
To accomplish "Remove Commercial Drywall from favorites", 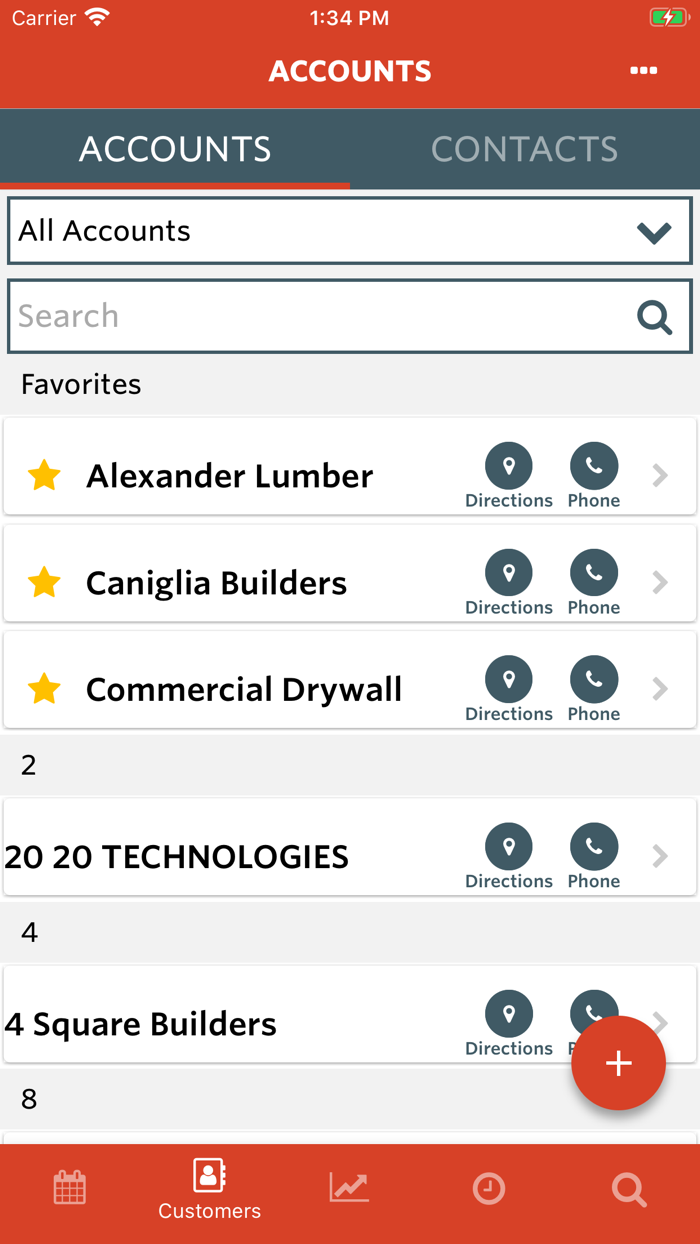I will pos(44,689).
